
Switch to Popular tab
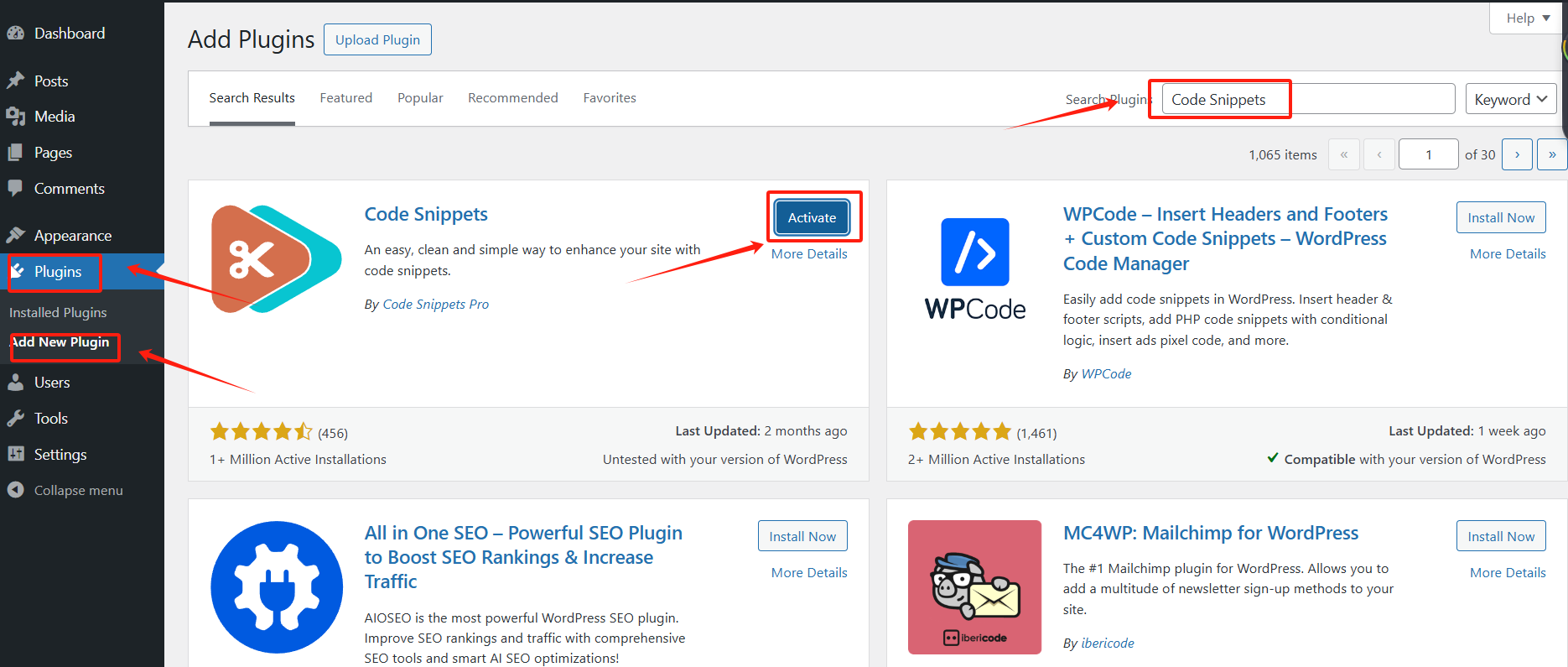coord(420,98)
